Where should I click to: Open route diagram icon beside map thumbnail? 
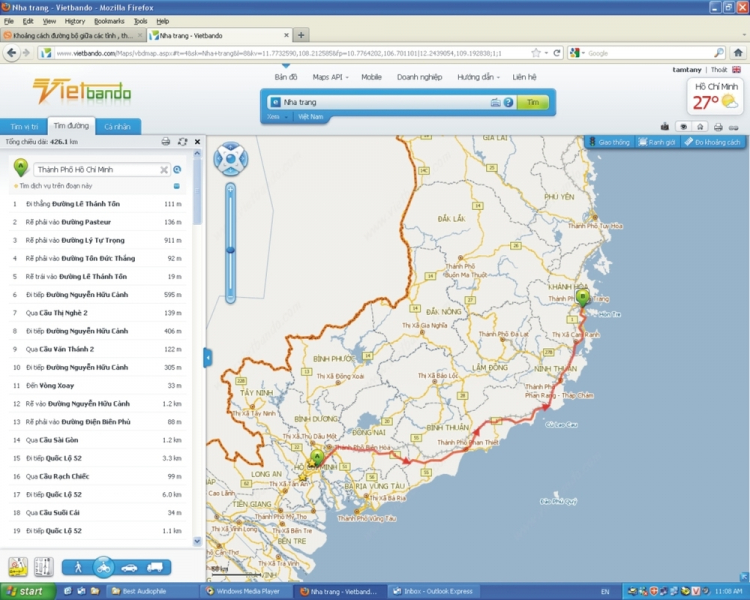click(44, 567)
